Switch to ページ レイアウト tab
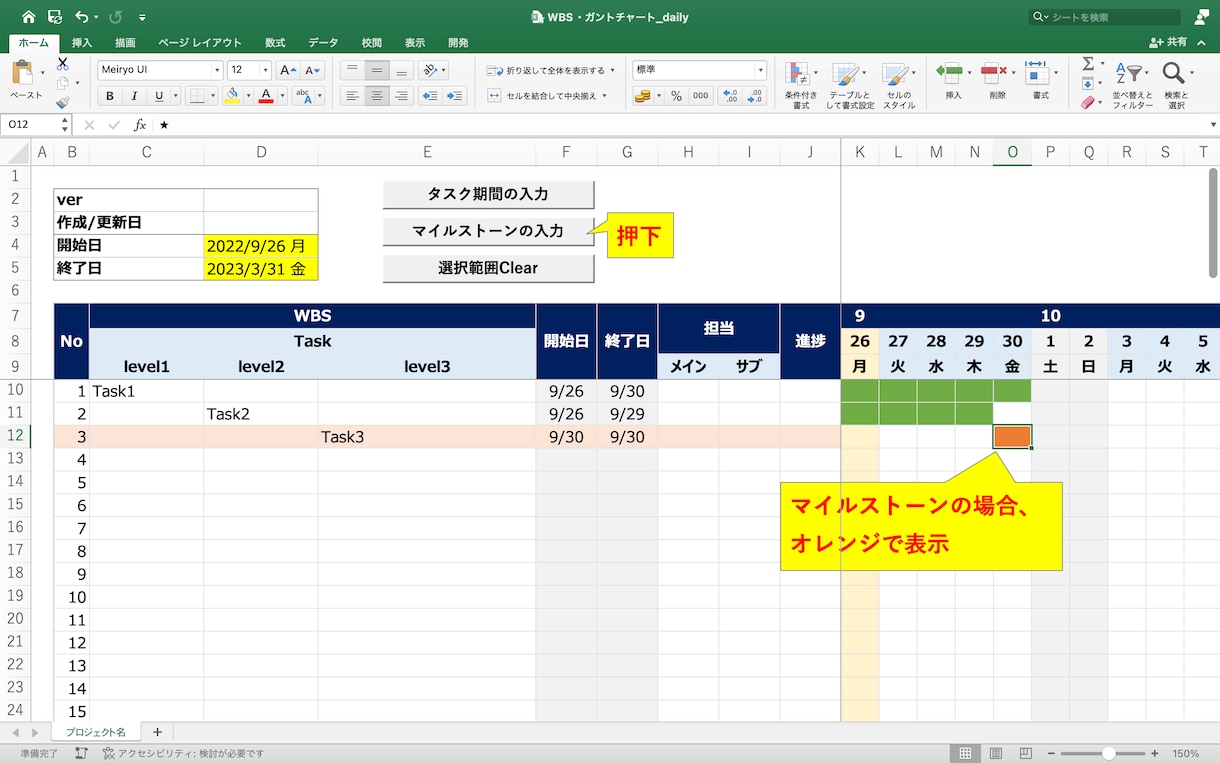1220x763 pixels. (200, 43)
